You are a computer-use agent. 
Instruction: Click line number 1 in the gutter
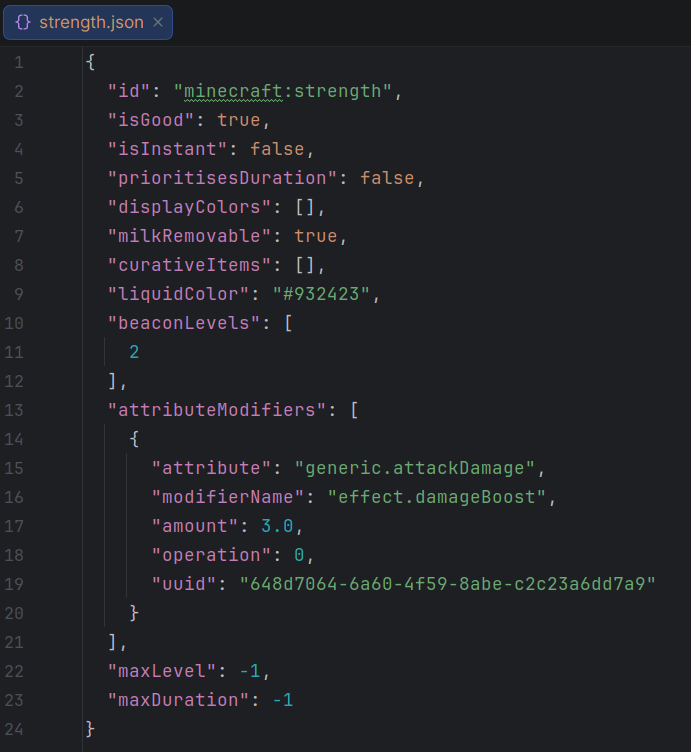tap(19, 62)
